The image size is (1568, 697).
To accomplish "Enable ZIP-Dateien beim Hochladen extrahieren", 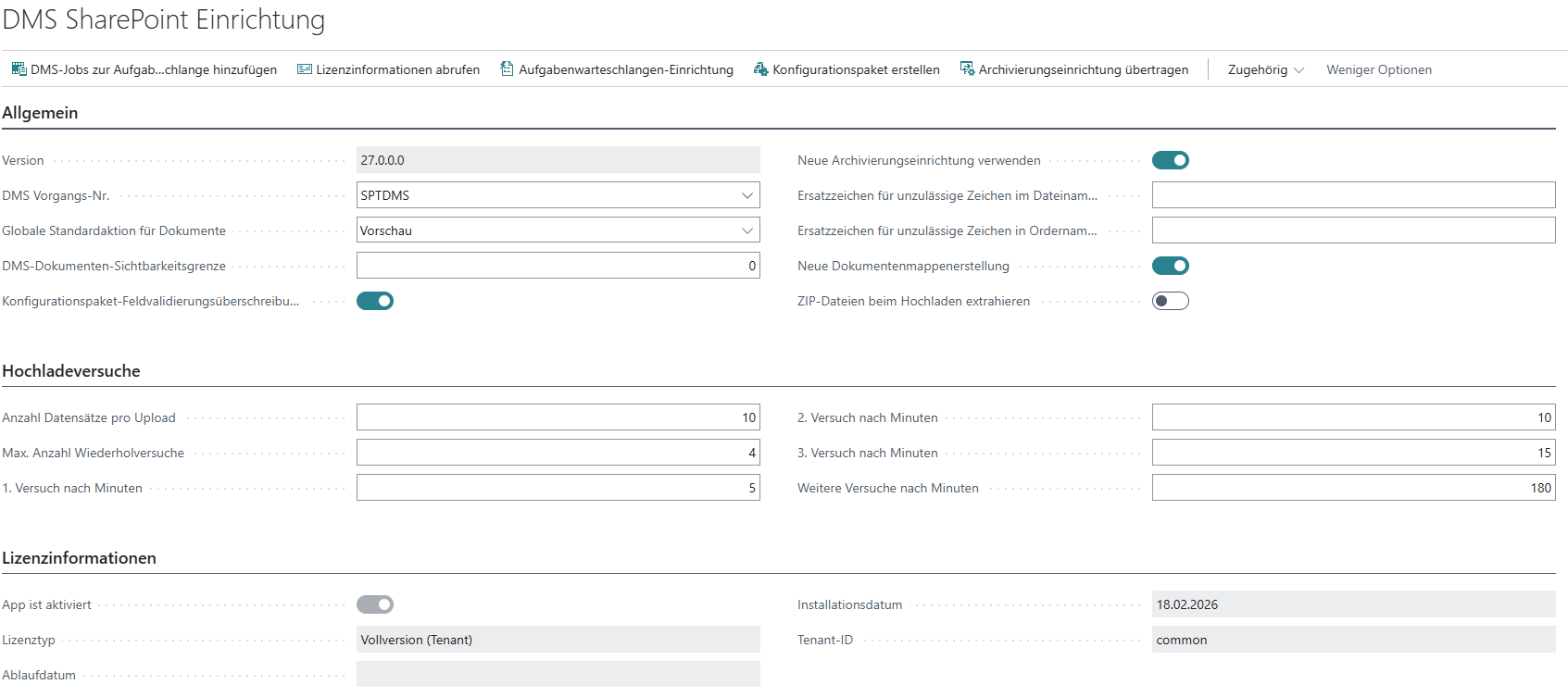I will pos(1170,301).
